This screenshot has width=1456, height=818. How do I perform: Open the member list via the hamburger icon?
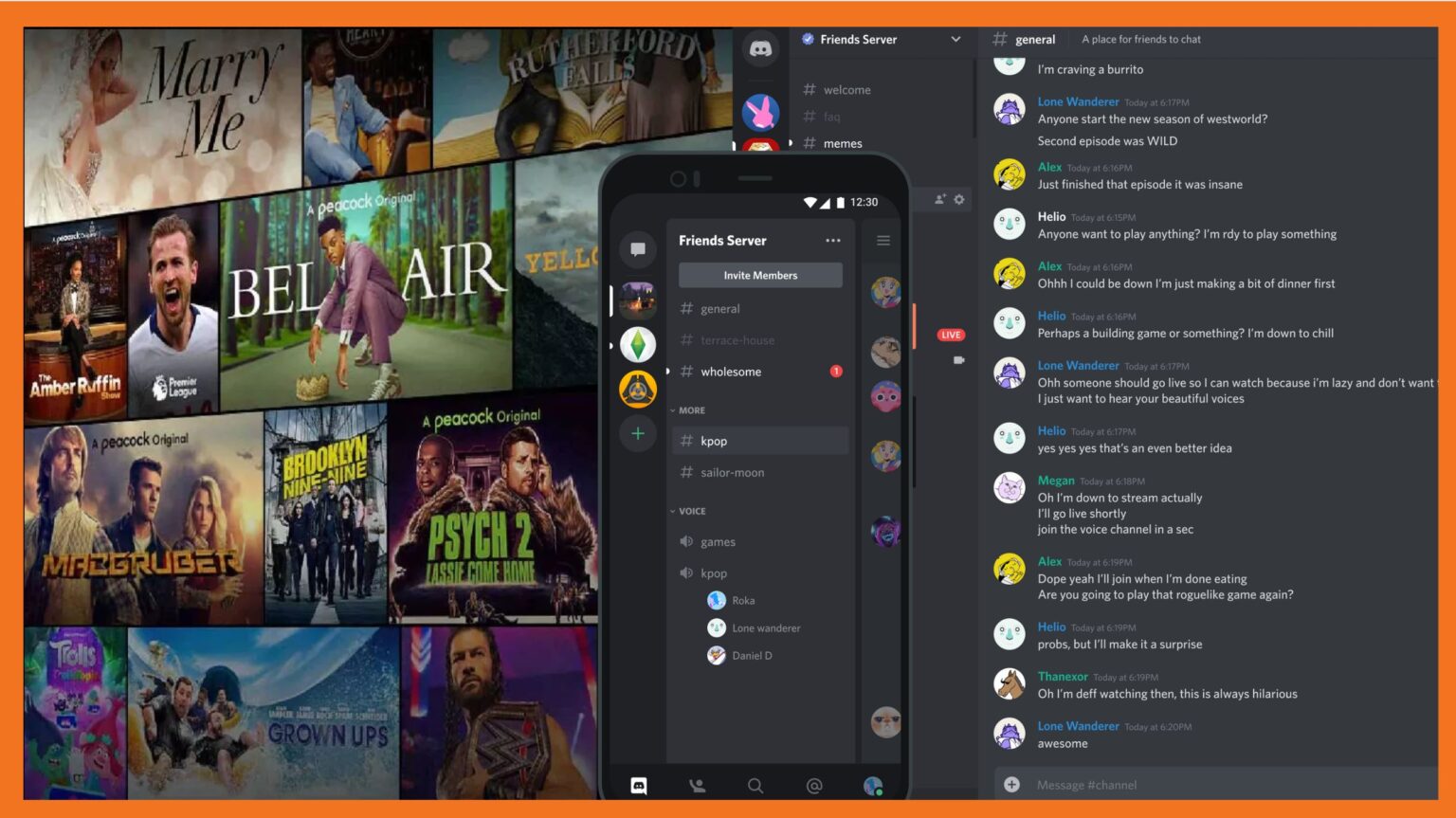point(883,240)
